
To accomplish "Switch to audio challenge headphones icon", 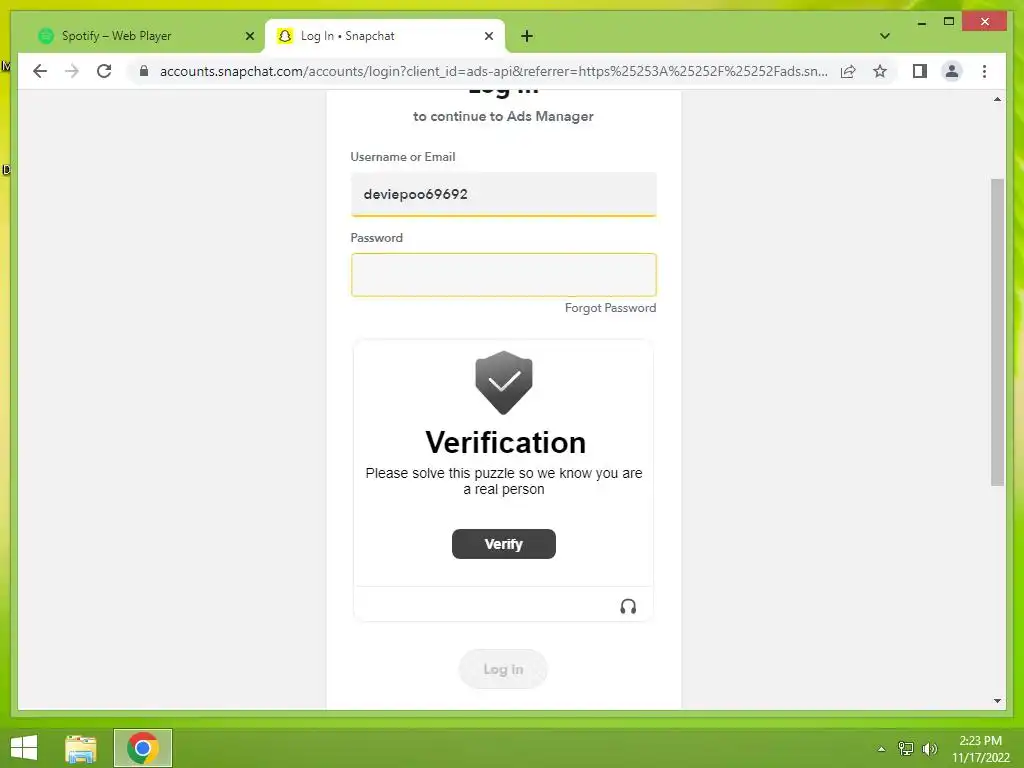I will click(628, 607).
